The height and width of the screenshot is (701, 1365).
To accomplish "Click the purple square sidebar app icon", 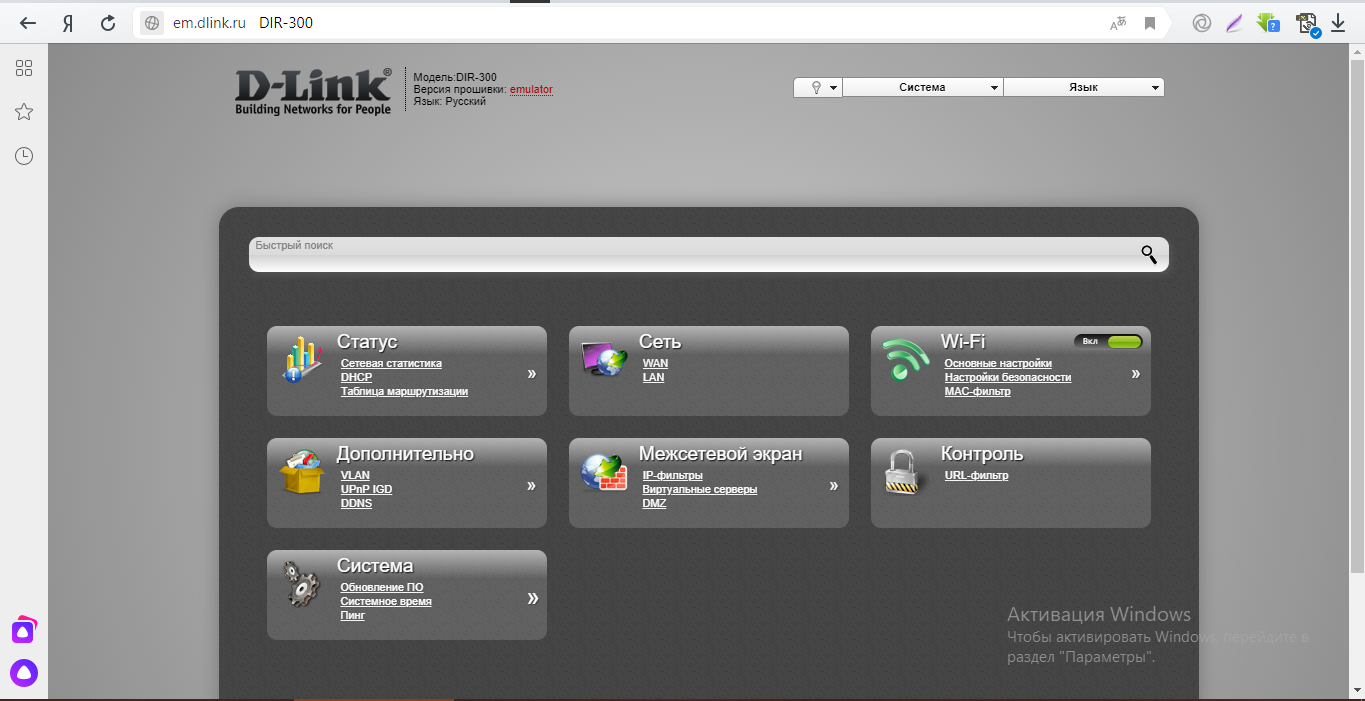I will [x=24, y=631].
